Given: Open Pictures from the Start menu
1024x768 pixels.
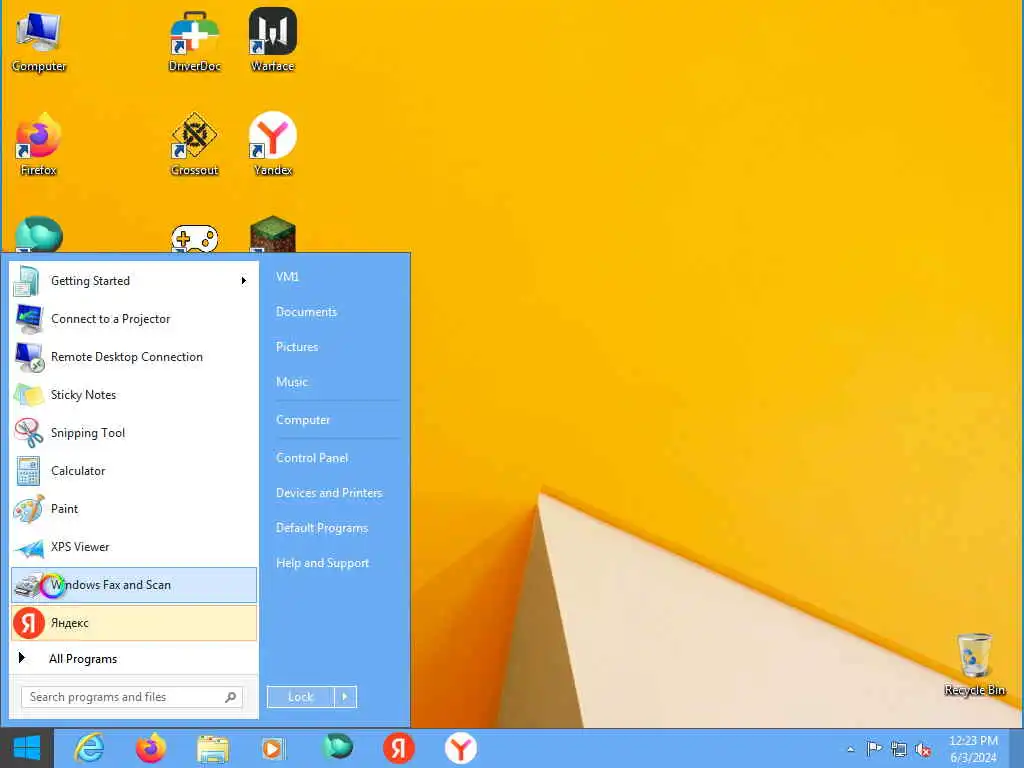Looking at the screenshot, I should 297,347.
